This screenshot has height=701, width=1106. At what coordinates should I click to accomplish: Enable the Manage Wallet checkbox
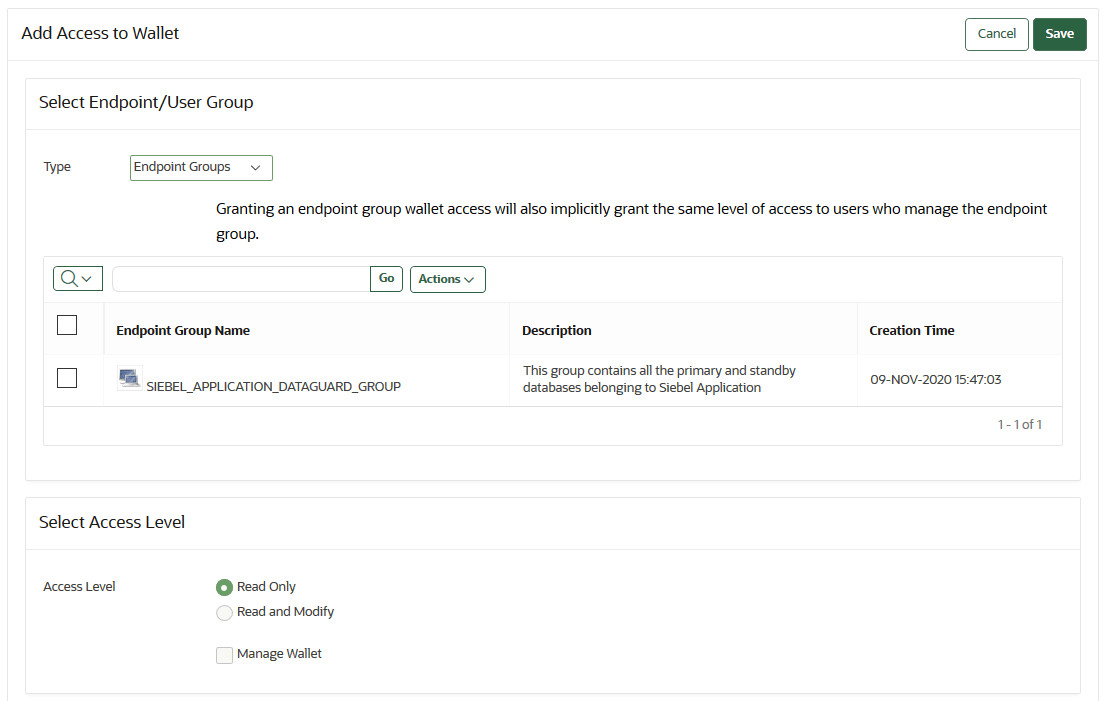click(224, 653)
